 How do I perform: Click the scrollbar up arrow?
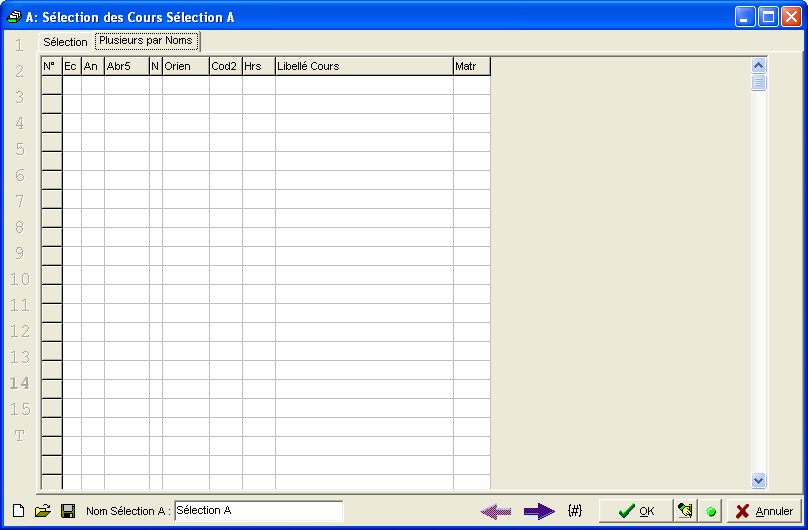click(759, 65)
